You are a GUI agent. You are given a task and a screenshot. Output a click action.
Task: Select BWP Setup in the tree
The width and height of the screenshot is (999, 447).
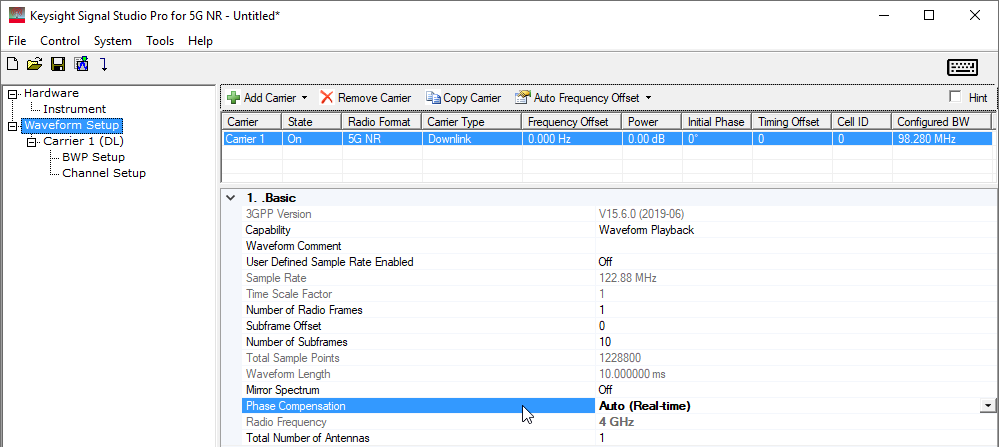click(93, 157)
